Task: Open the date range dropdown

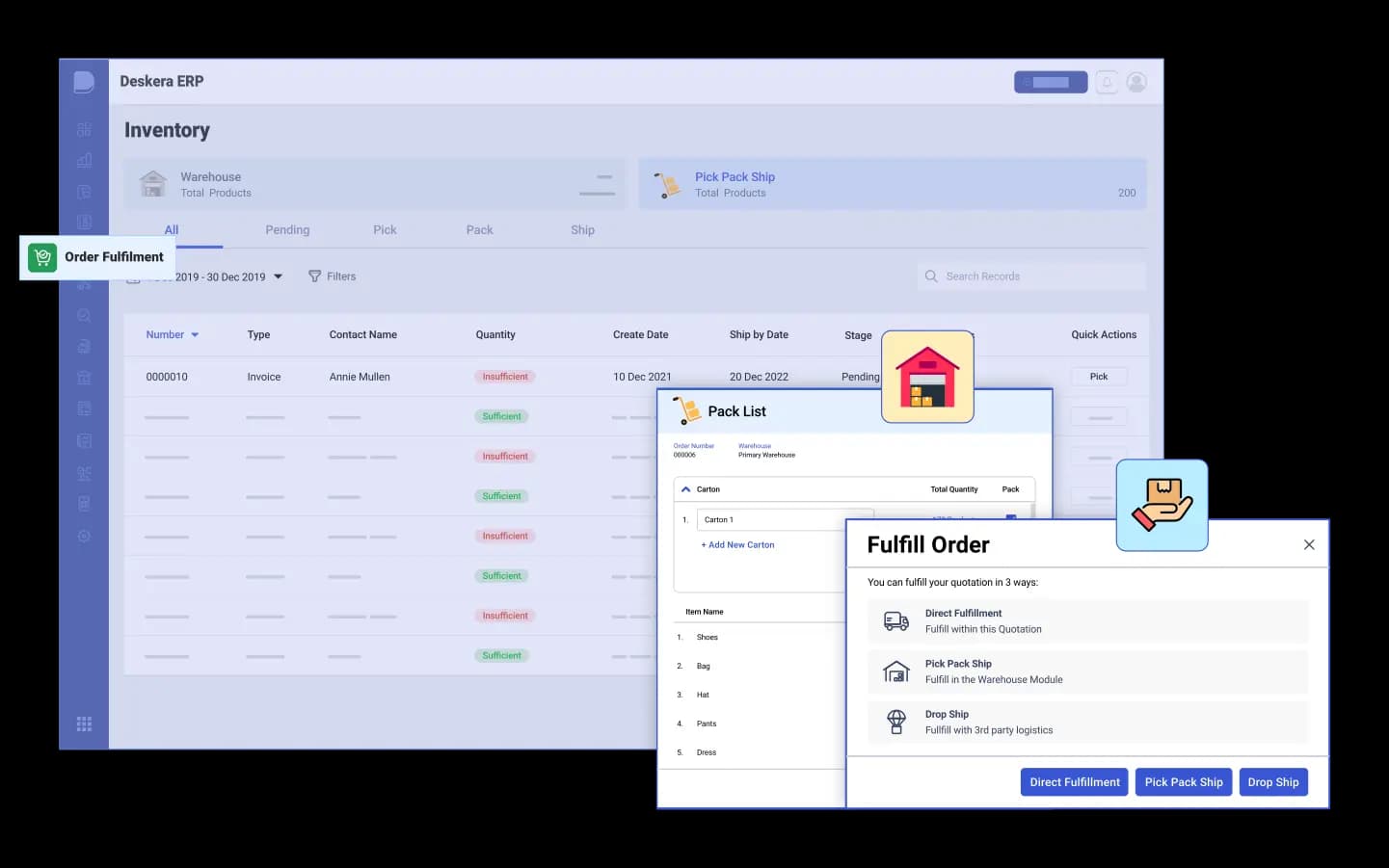Action: (x=278, y=276)
